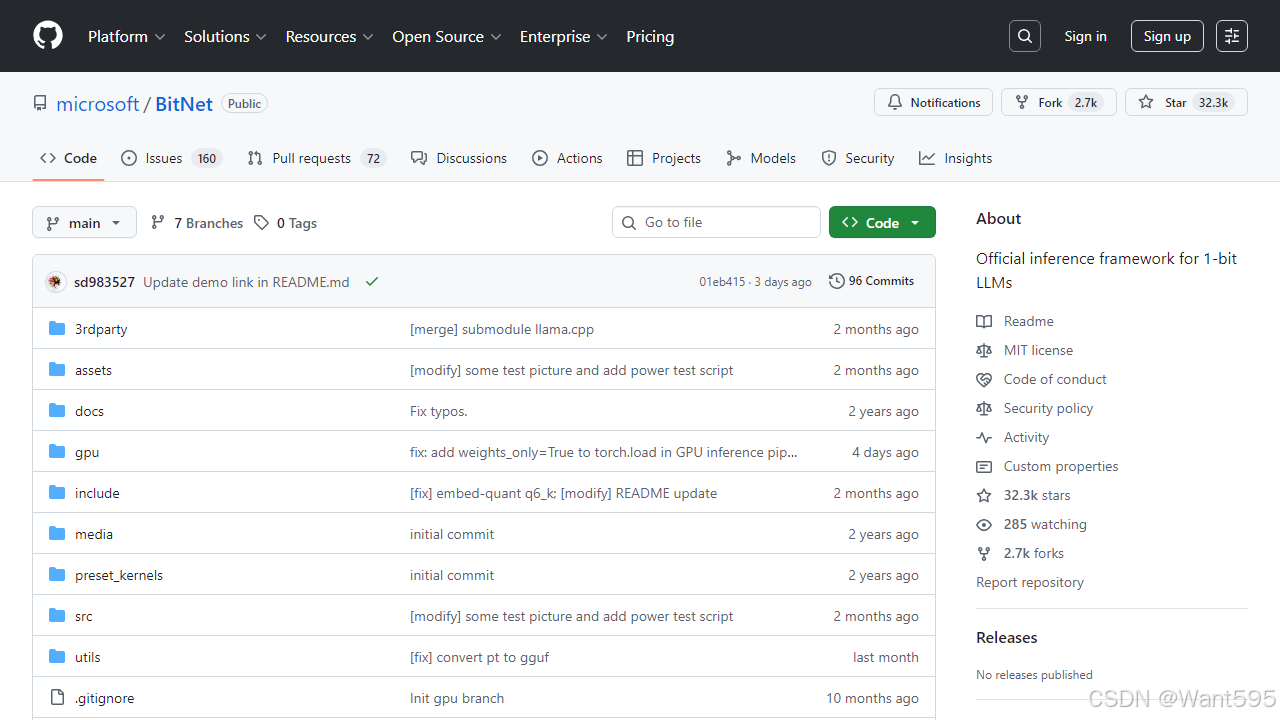Switch to the Actions tab
The image size is (1280, 720).
pyautogui.click(x=567, y=158)
